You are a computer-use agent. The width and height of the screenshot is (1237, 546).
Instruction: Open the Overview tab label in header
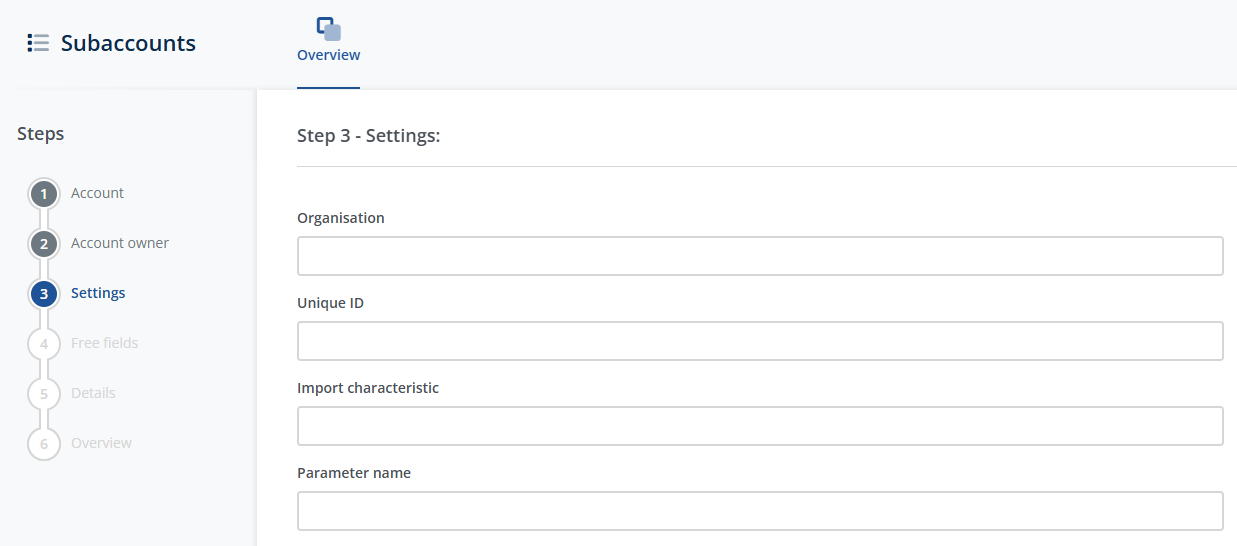pyautogui.click(x=328, y=55)
